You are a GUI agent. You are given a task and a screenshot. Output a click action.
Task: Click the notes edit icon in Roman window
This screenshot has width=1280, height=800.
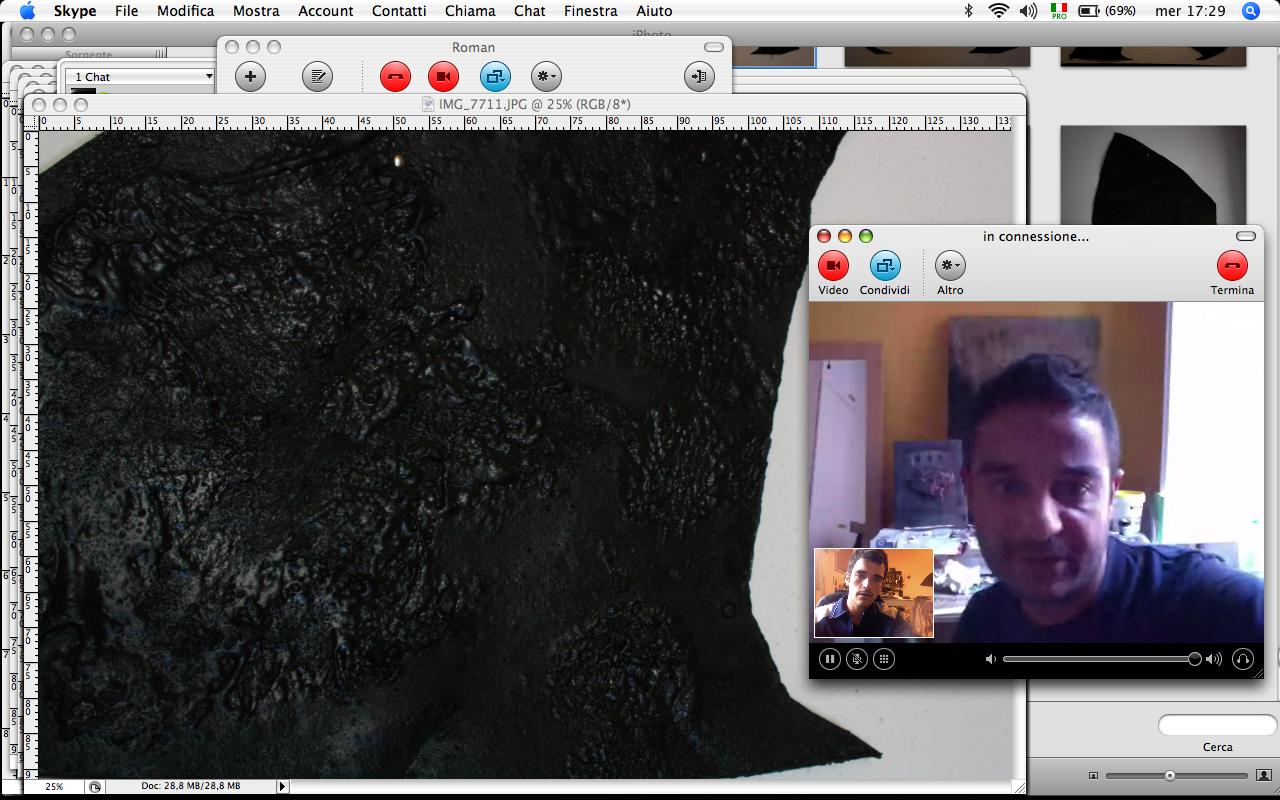[317, 76]
